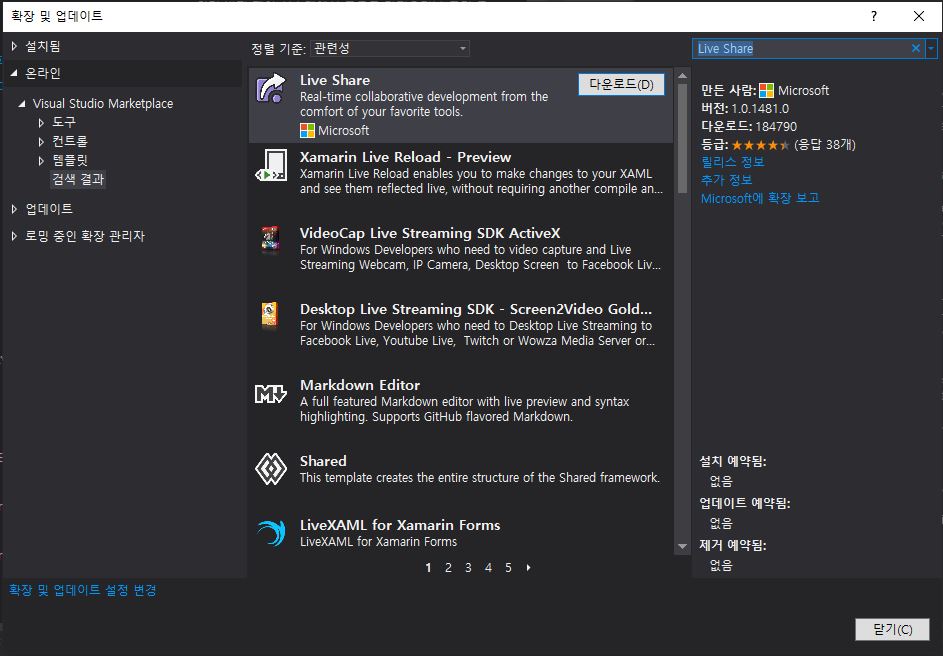Click the Desktop Live Streaming SDK icon
This screenshot has width=943, height=656.
pos(269,314)
